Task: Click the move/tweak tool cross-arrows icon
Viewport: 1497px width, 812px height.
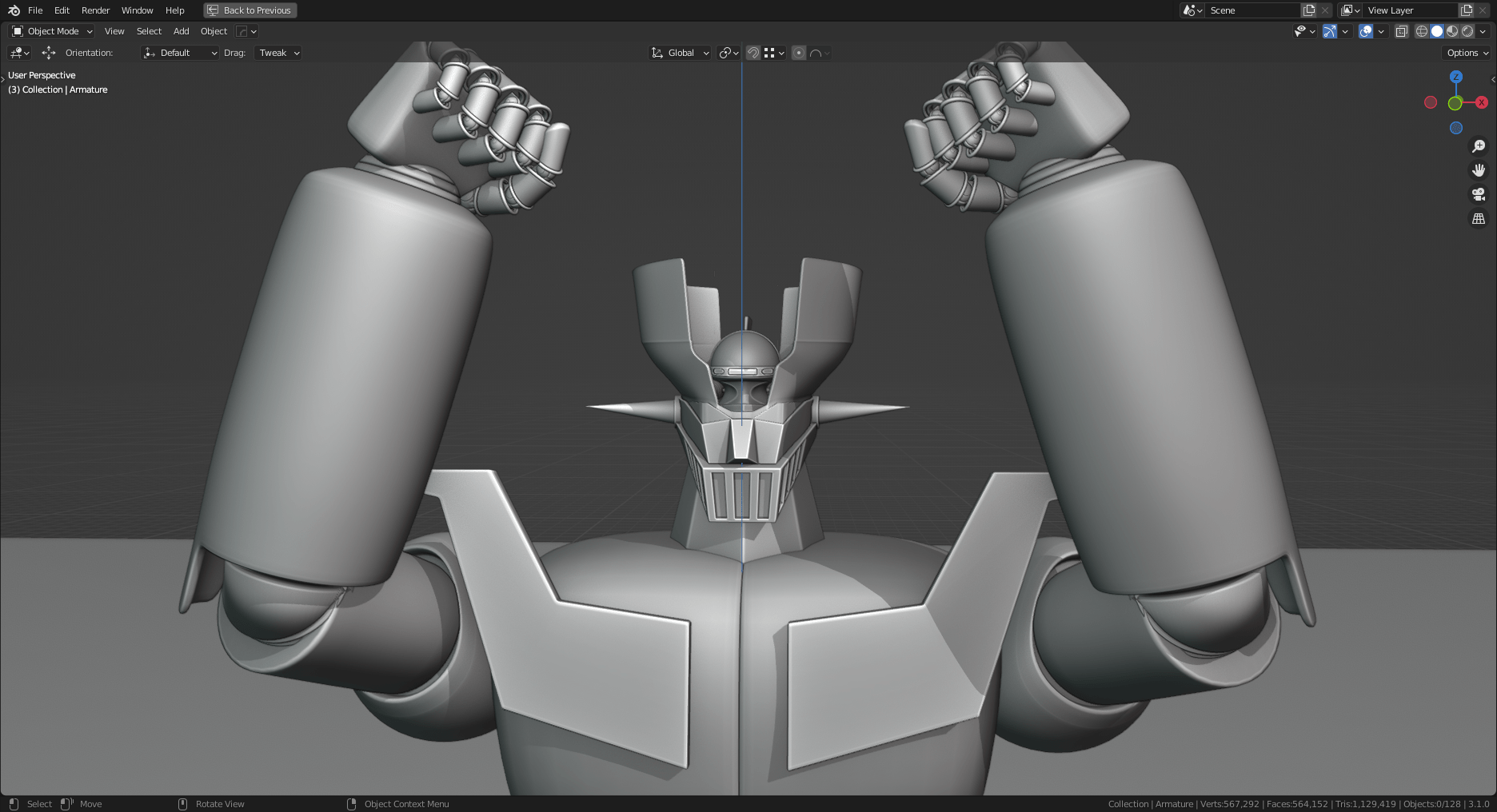Action: [x=49, y=53]
